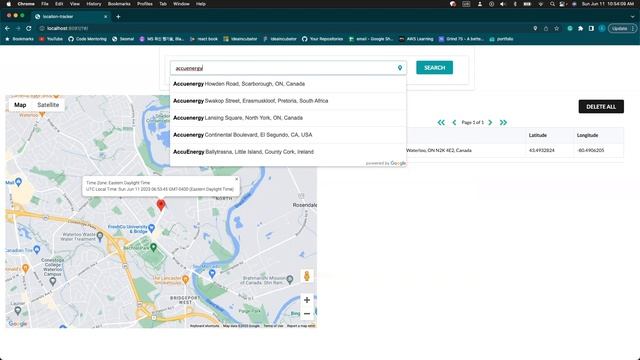This screenshot has height=360, width=640.
Task: Open the Keyboard shortcuts link on the map
Action: 204,326
